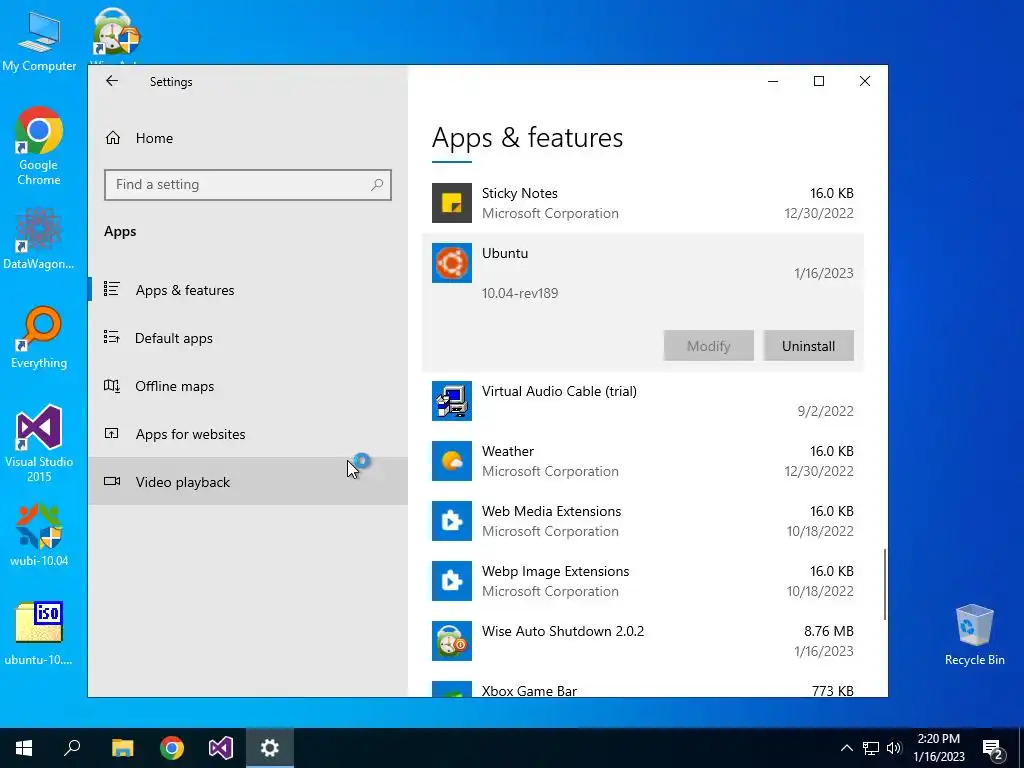Screen dimensions: 1024x768
Task: Click the Virtual Audio Cable app icon
Action: coord(452,401)
